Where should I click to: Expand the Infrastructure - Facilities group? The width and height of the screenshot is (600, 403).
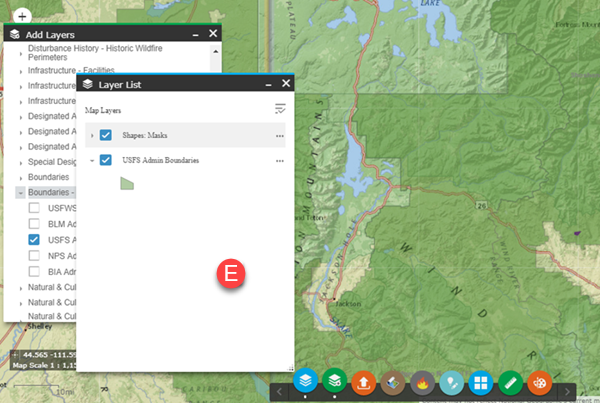[21, 72]
